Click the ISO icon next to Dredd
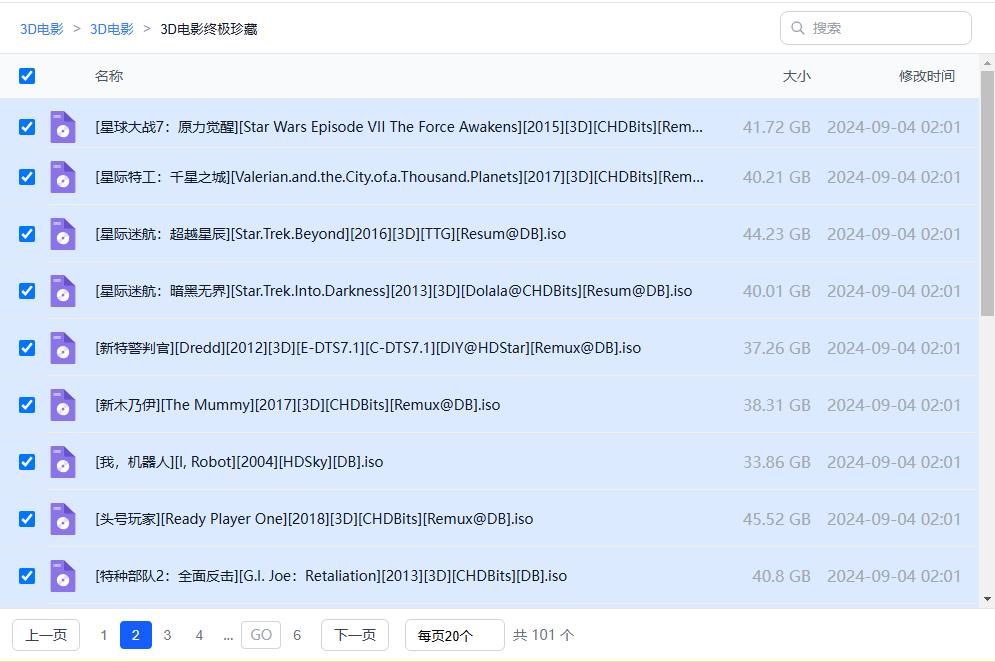 click(63, 348)
